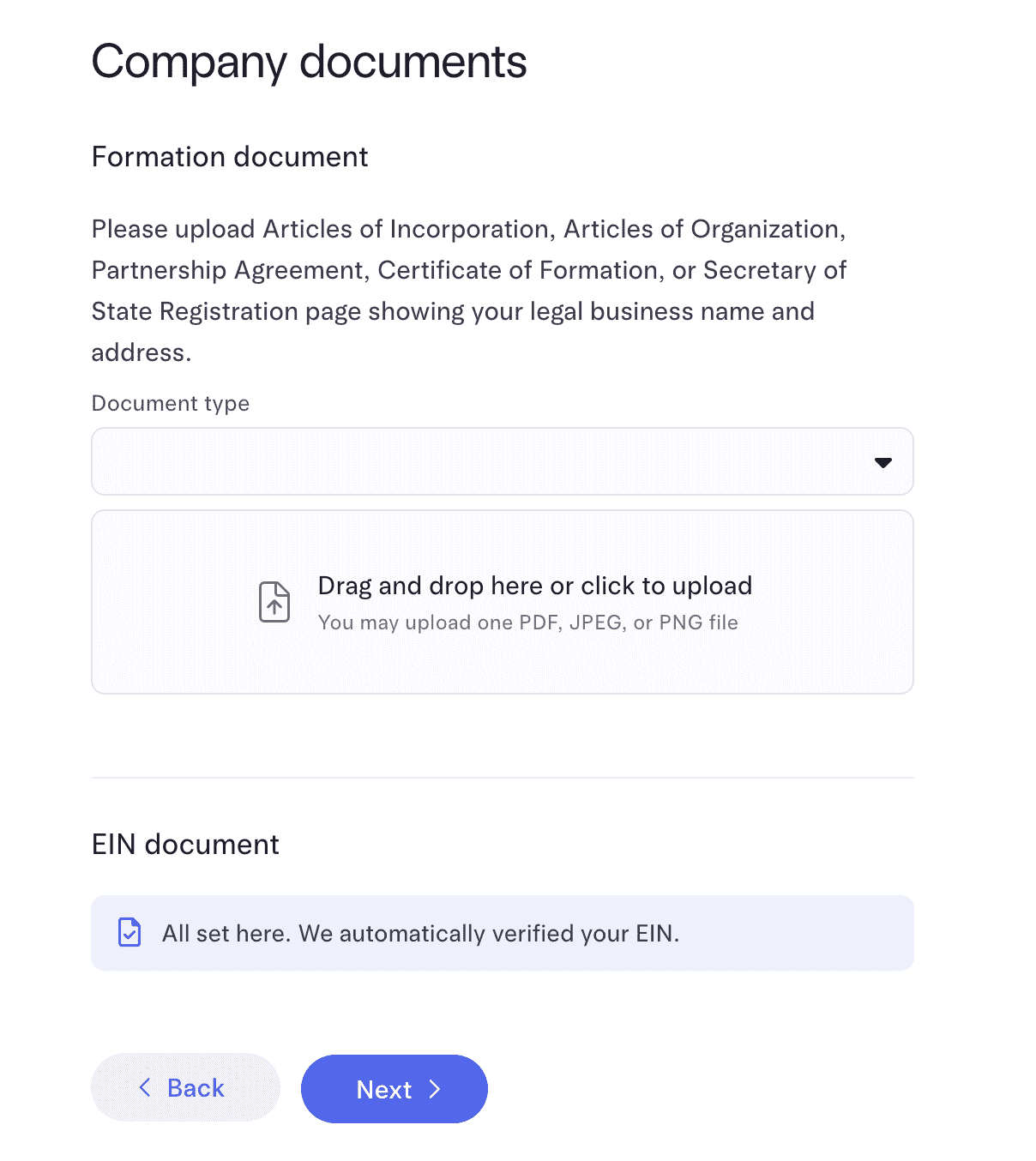Click the file upload arrow icon
The width and height of the screenshot is (1036, 1161).
coord(274,602)
